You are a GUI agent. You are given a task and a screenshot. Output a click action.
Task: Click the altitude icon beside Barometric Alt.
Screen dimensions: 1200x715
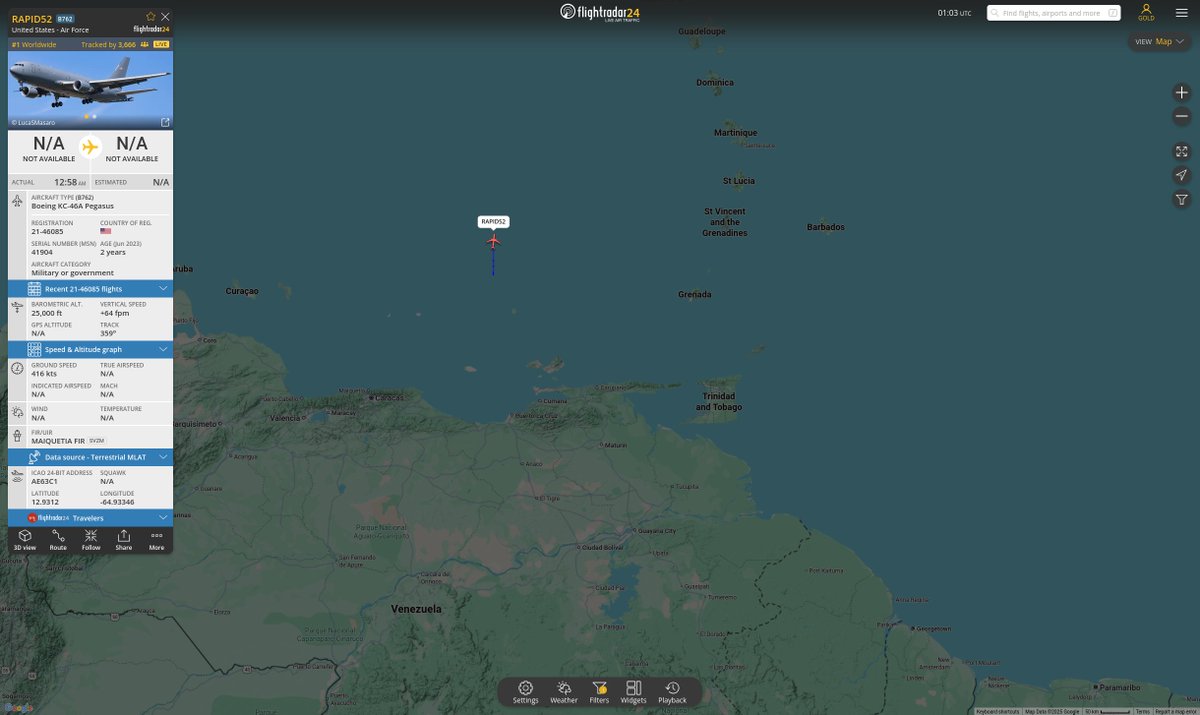[17, 308]
